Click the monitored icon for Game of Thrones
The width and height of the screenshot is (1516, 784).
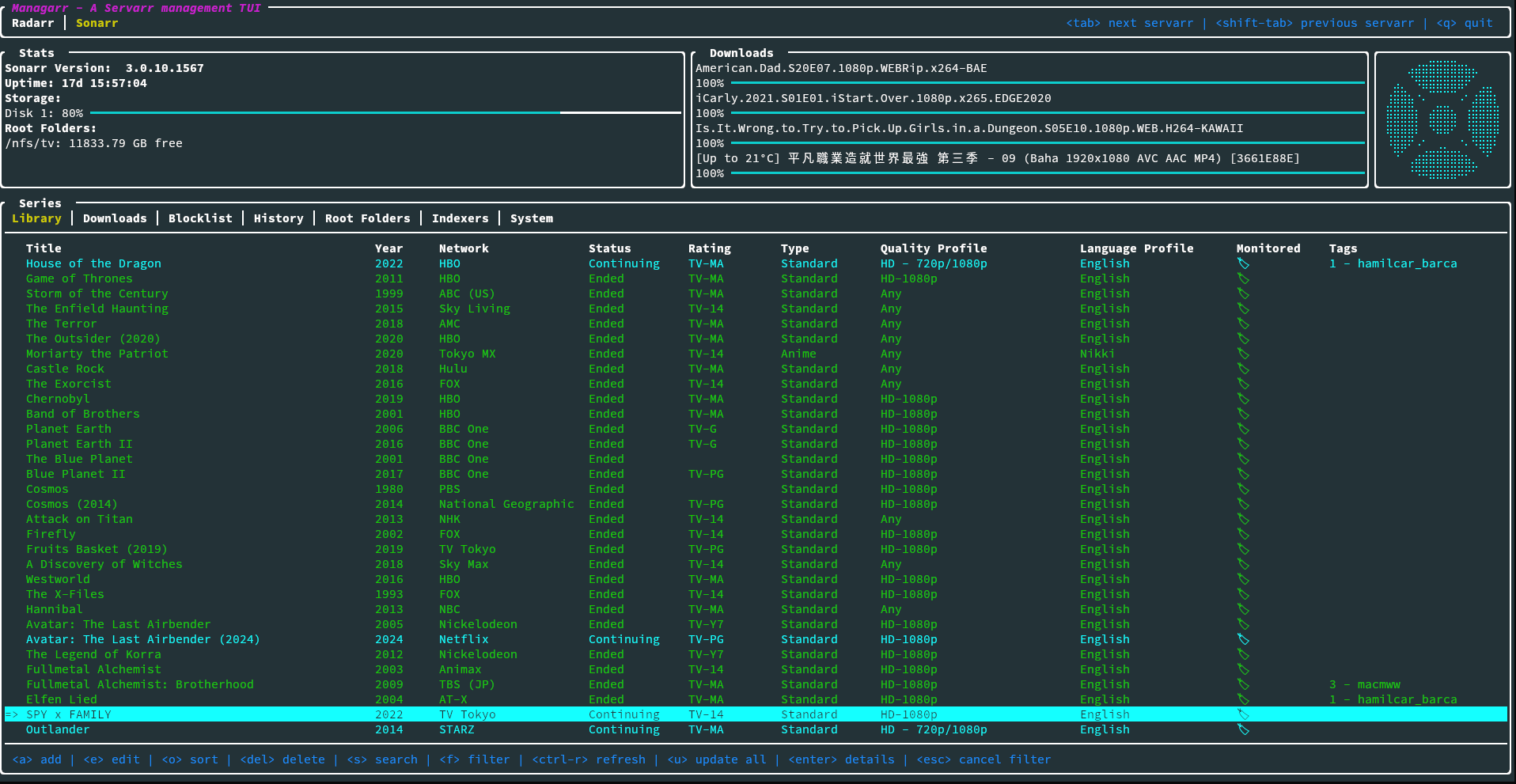click(x=1242, y=278)
